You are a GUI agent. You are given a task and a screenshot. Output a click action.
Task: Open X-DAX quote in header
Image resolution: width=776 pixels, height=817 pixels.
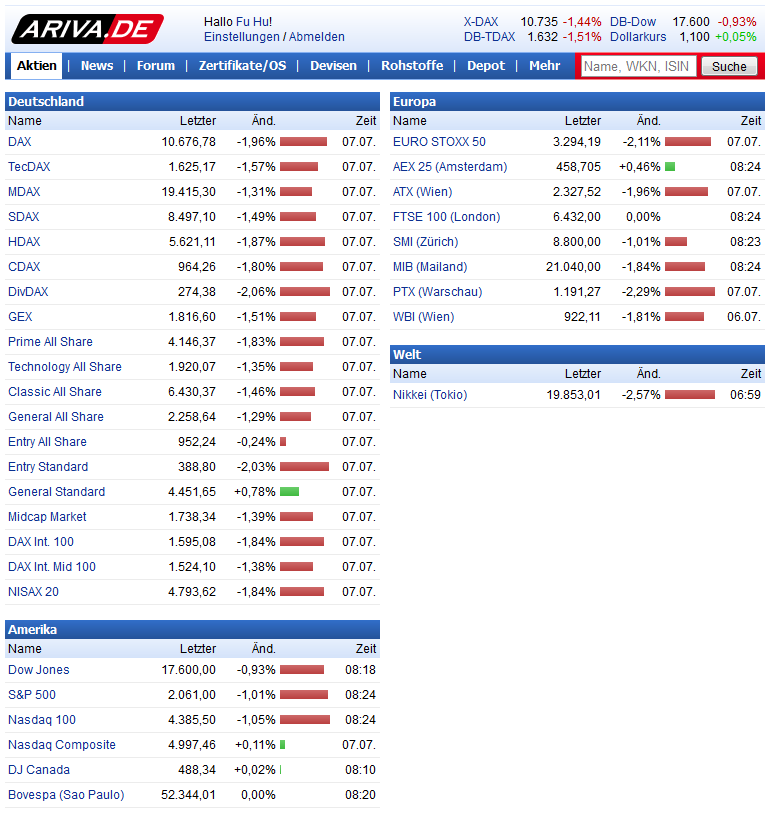481,22
